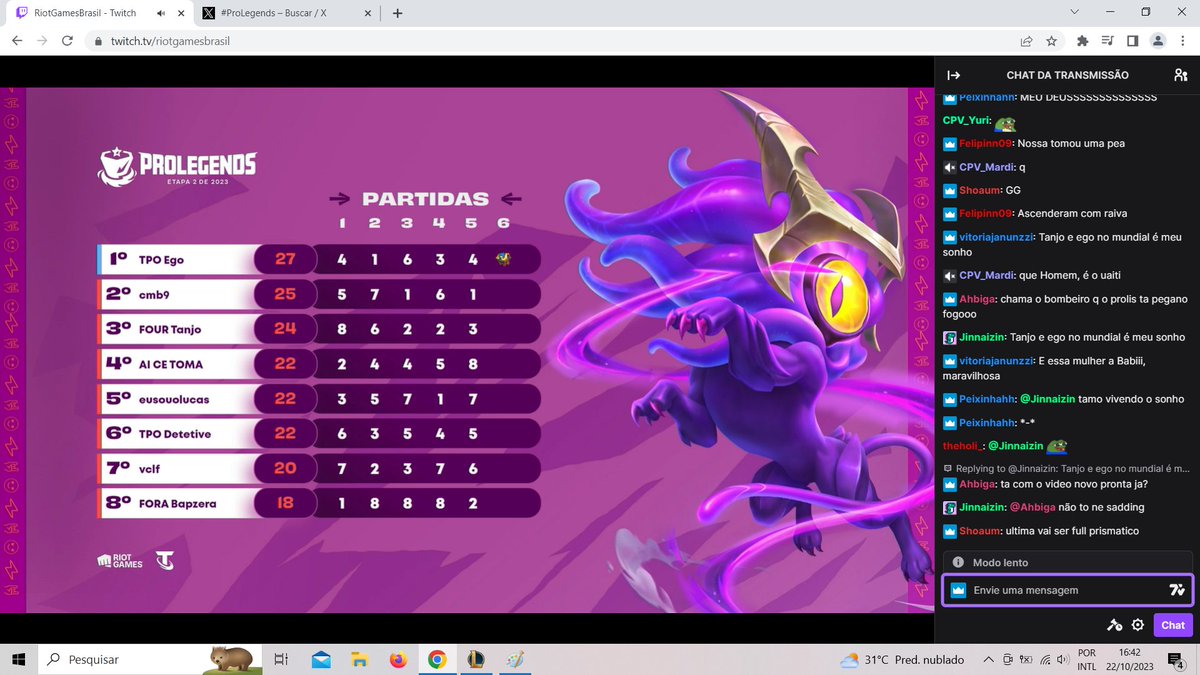Click the Replying to @Jinnaizin reply preview
The height and width of the screenshot is (675, 1200).
[x=1067, y=468]
